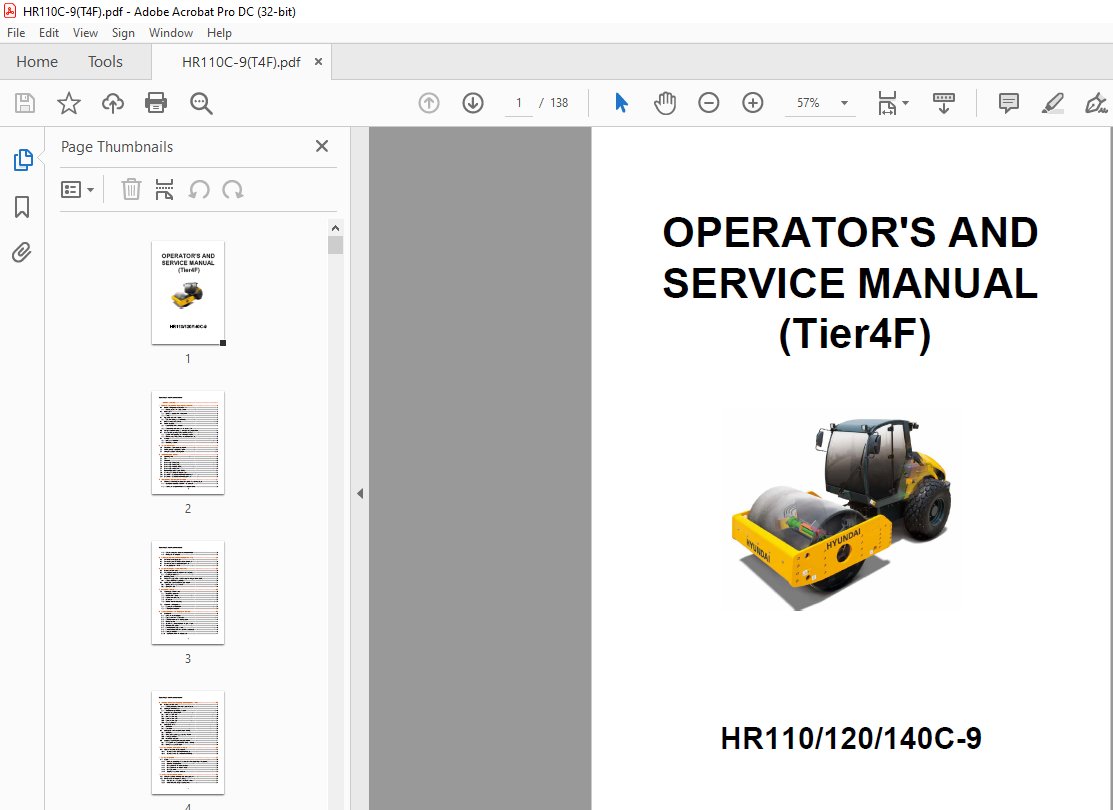Select page 3 thumbnail
The height and width of the screenshot is (810, 1113).
pos(188,592)
